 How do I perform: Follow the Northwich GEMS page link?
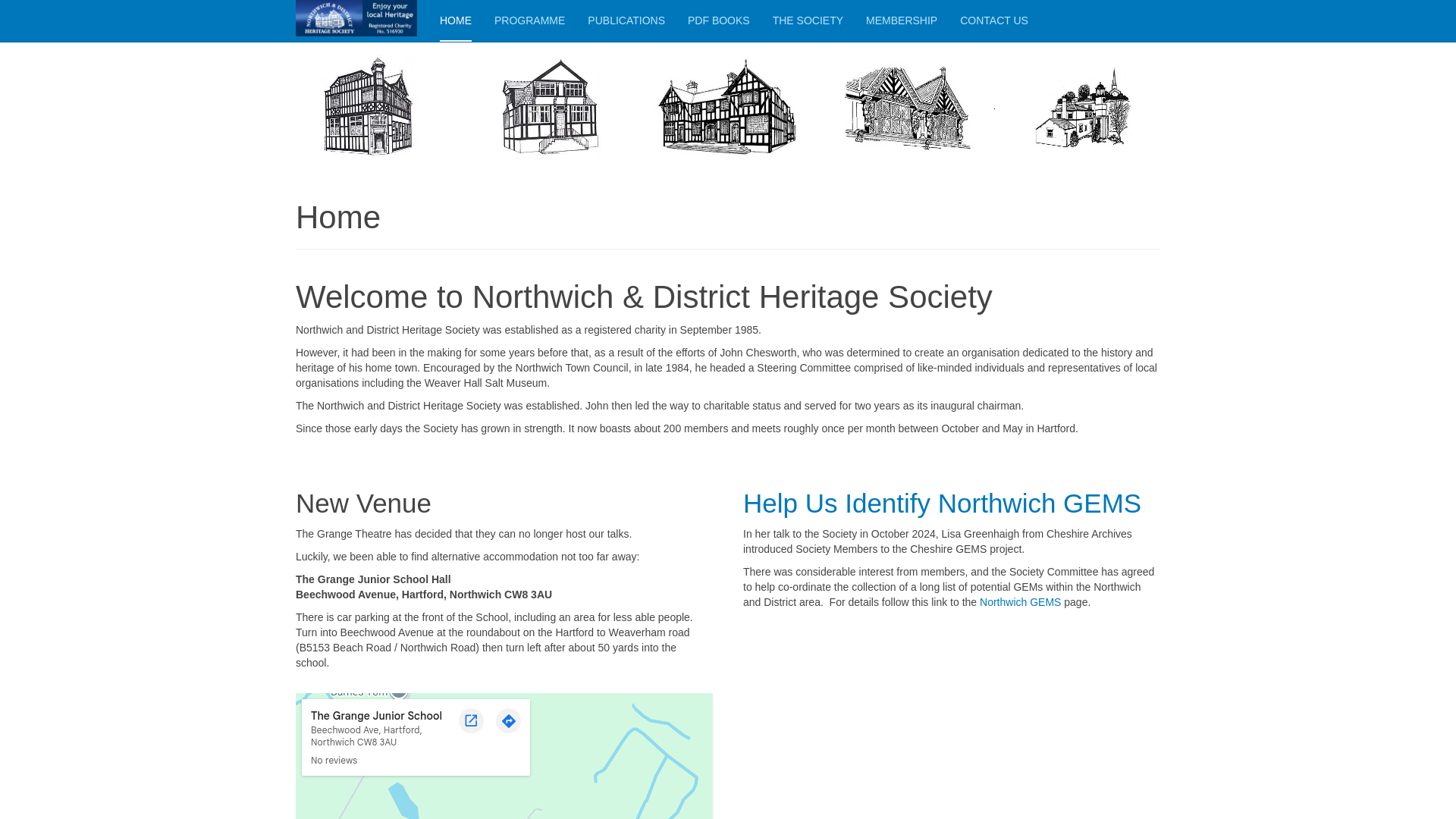click(1020, 602)
